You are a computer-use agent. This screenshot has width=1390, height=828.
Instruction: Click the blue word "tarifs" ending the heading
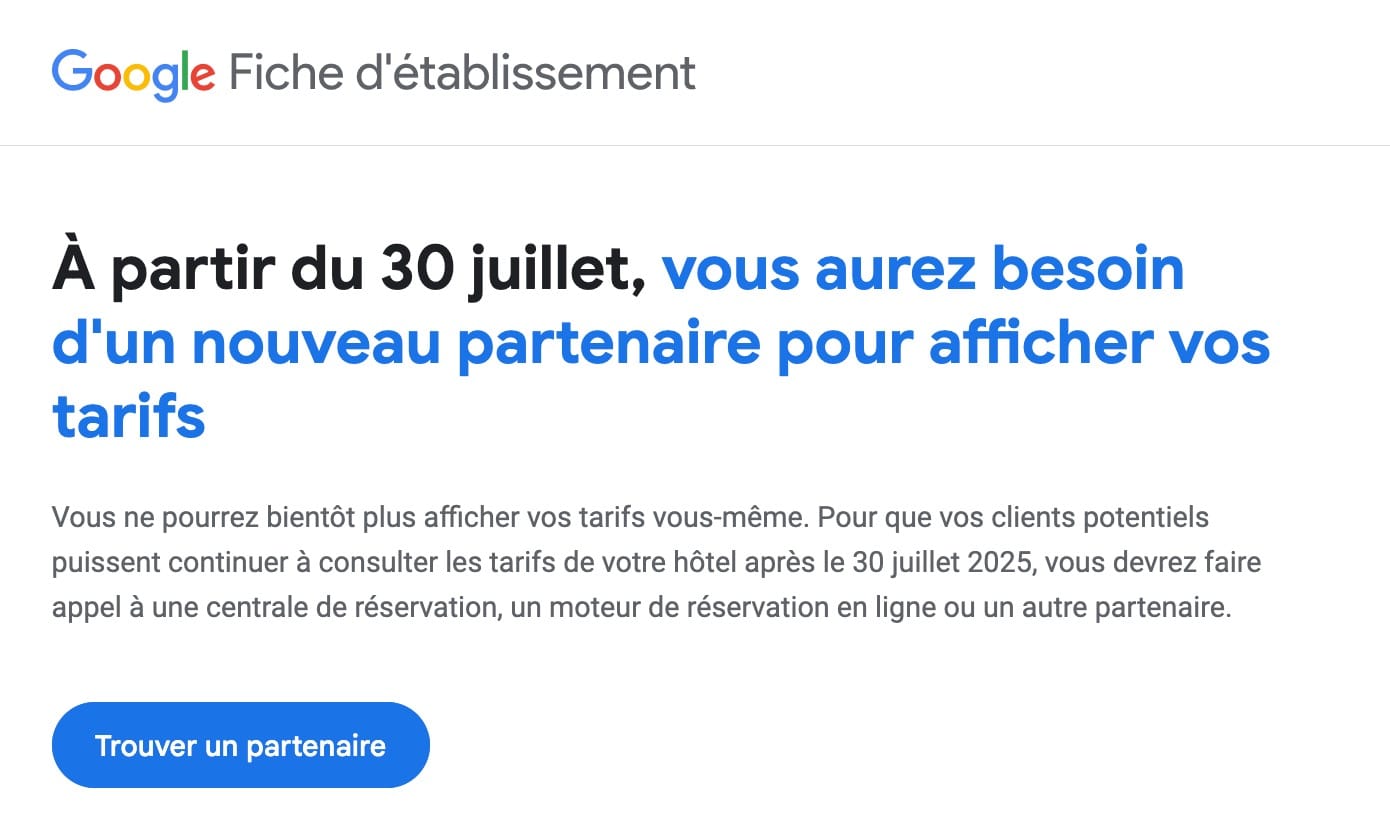[x=129, y=415]
